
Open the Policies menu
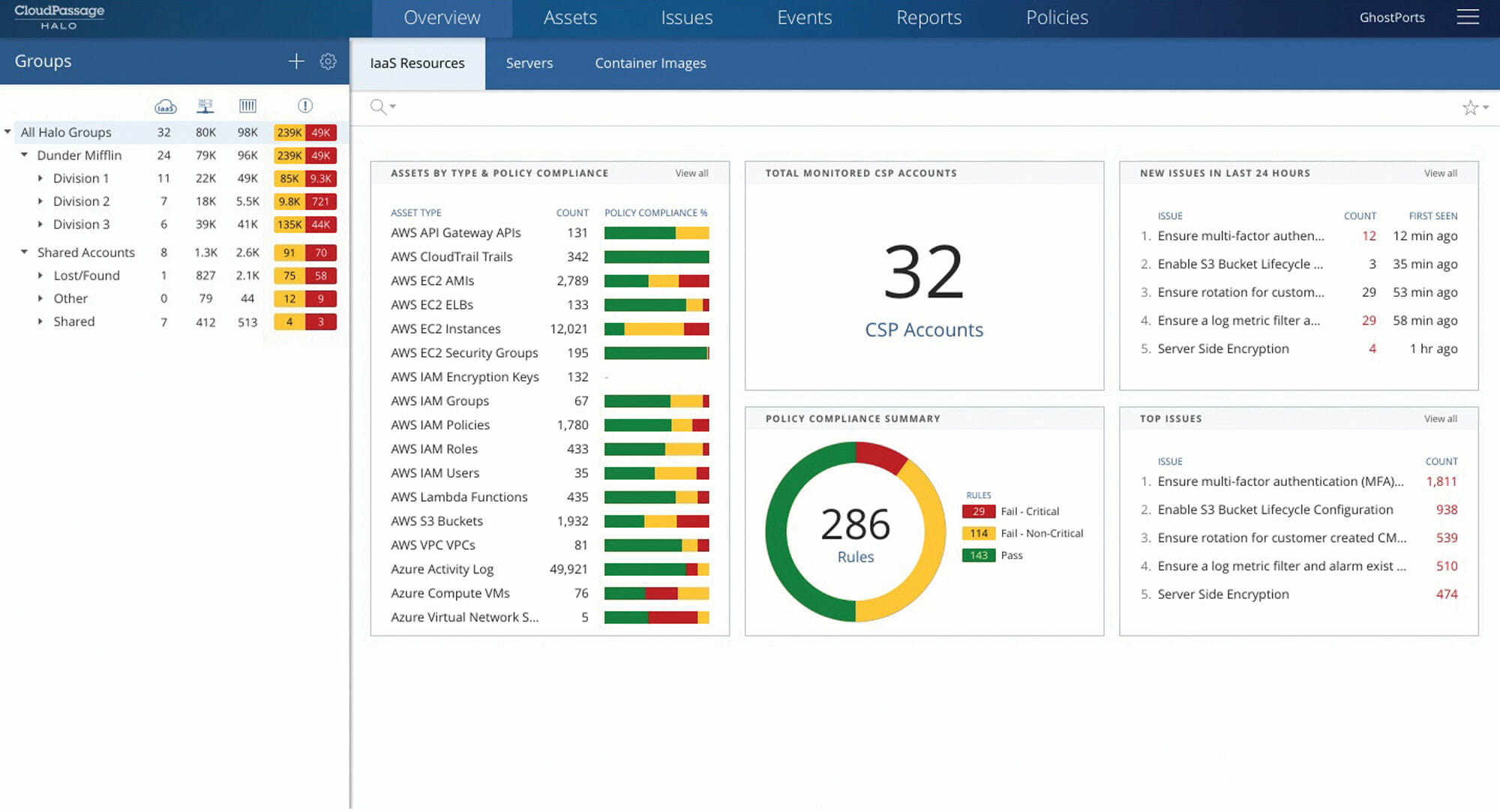point(1056,18)
